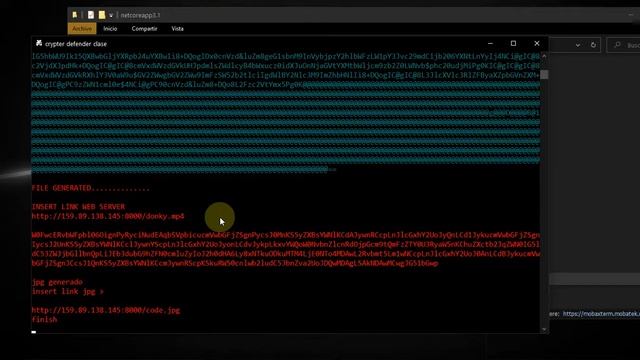The width and height of the screenshot is (640, 360).
Task: Click the 'insert link jpg' prompt line
Action: tap(68, 291)
